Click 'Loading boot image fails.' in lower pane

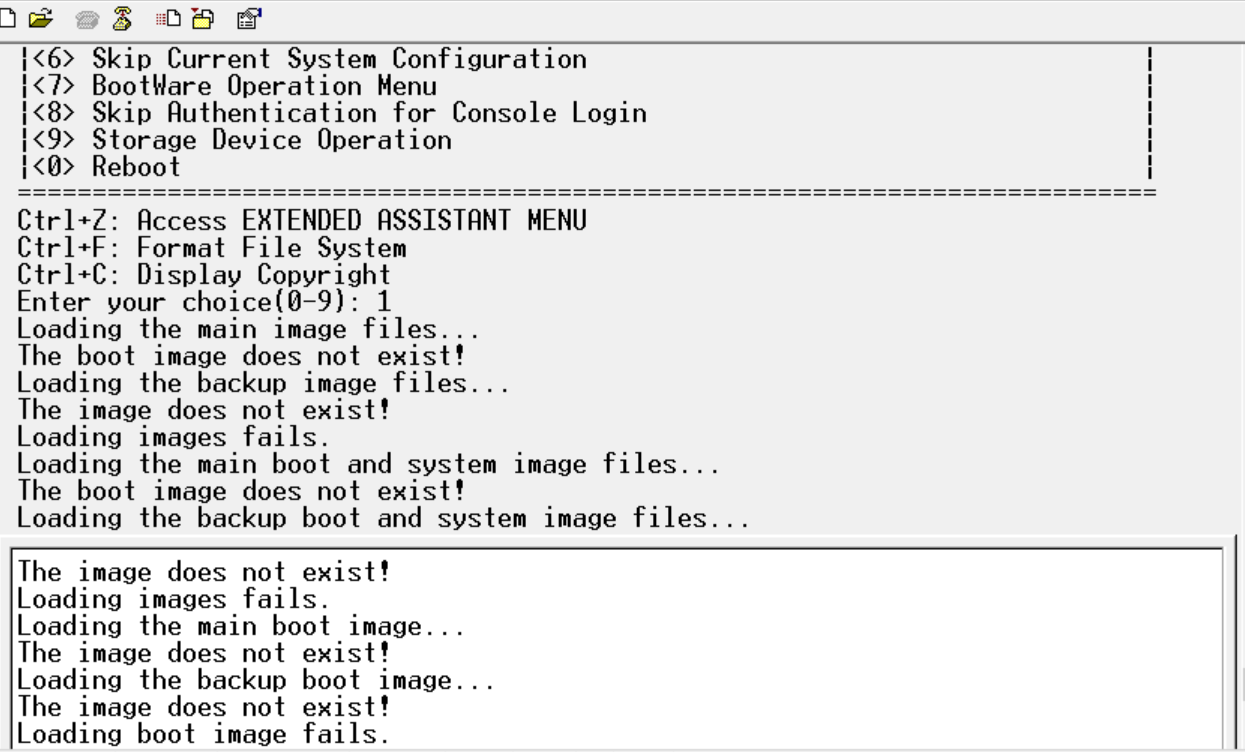(203, 735)
